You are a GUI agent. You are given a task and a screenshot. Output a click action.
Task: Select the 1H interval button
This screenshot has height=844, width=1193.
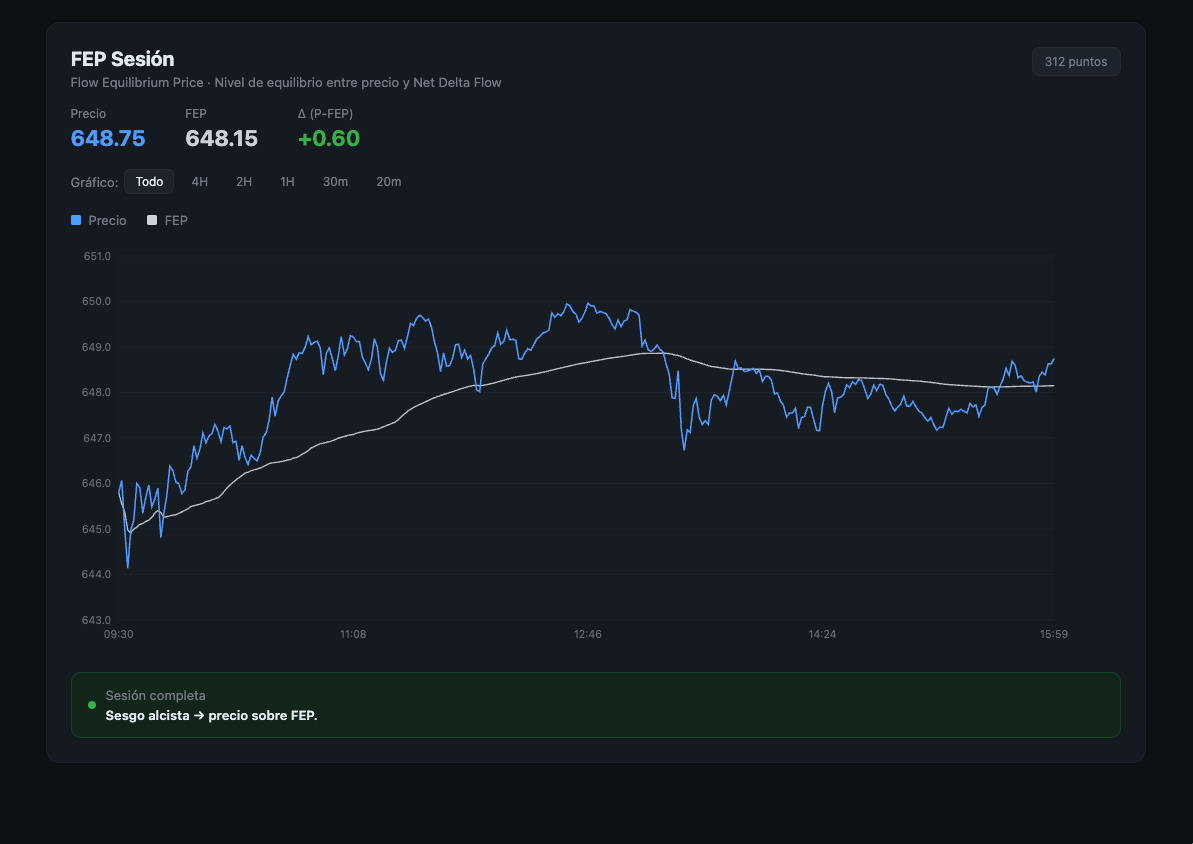click(287, 182)
